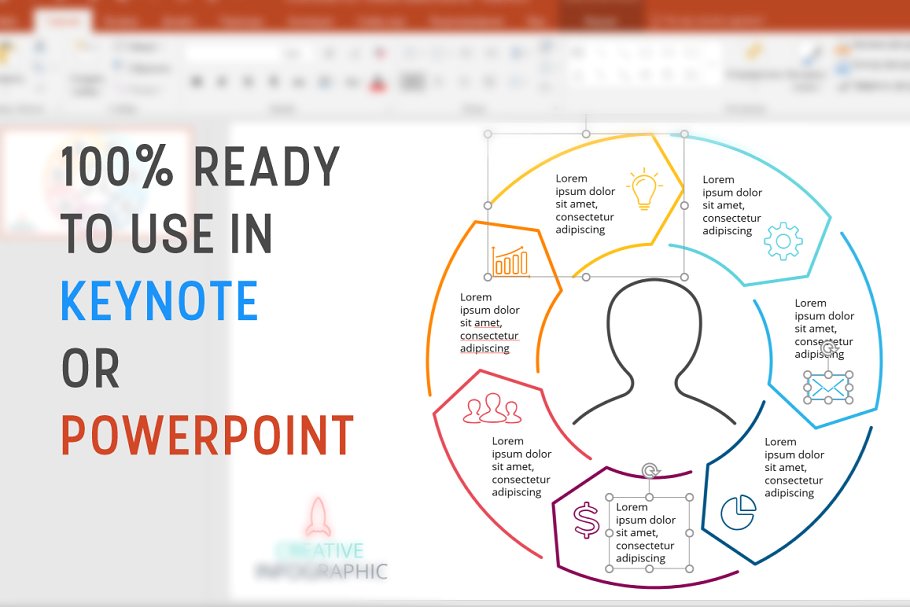Select the red people group icon
The width and height of the screenshot is (910, 607).
[x=492, y=409]
